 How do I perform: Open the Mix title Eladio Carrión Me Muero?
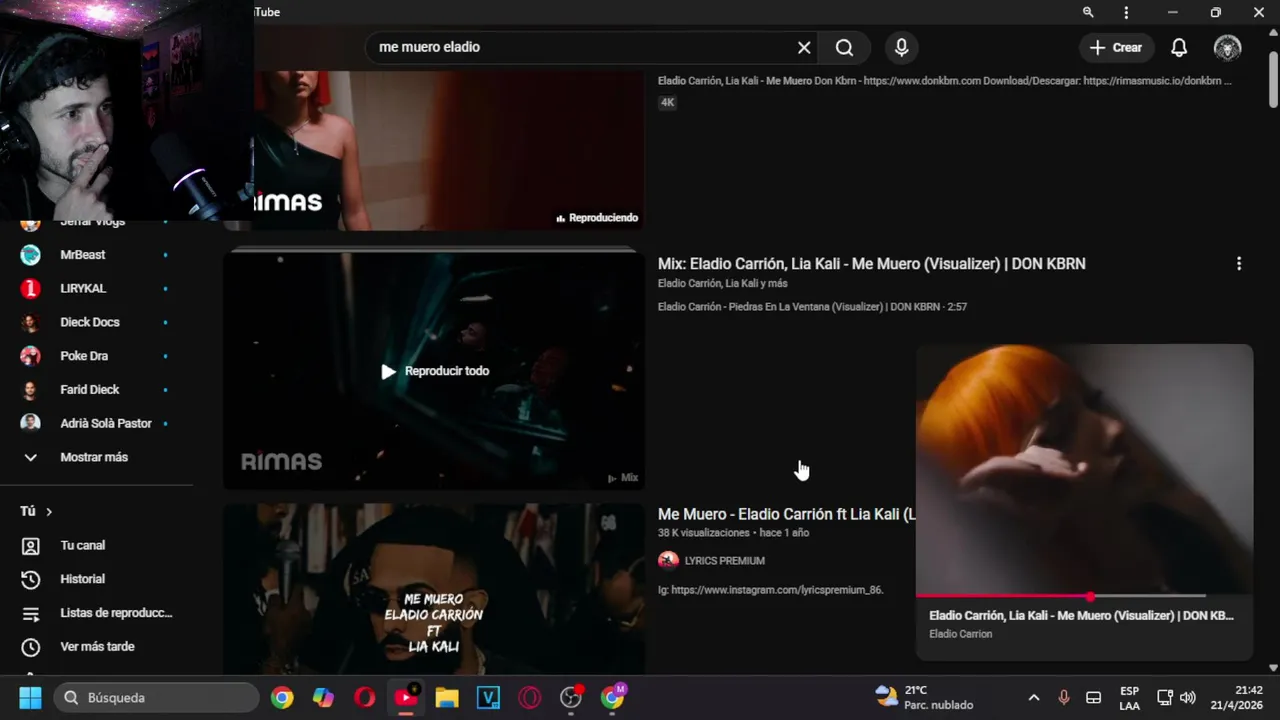(871, 264)
